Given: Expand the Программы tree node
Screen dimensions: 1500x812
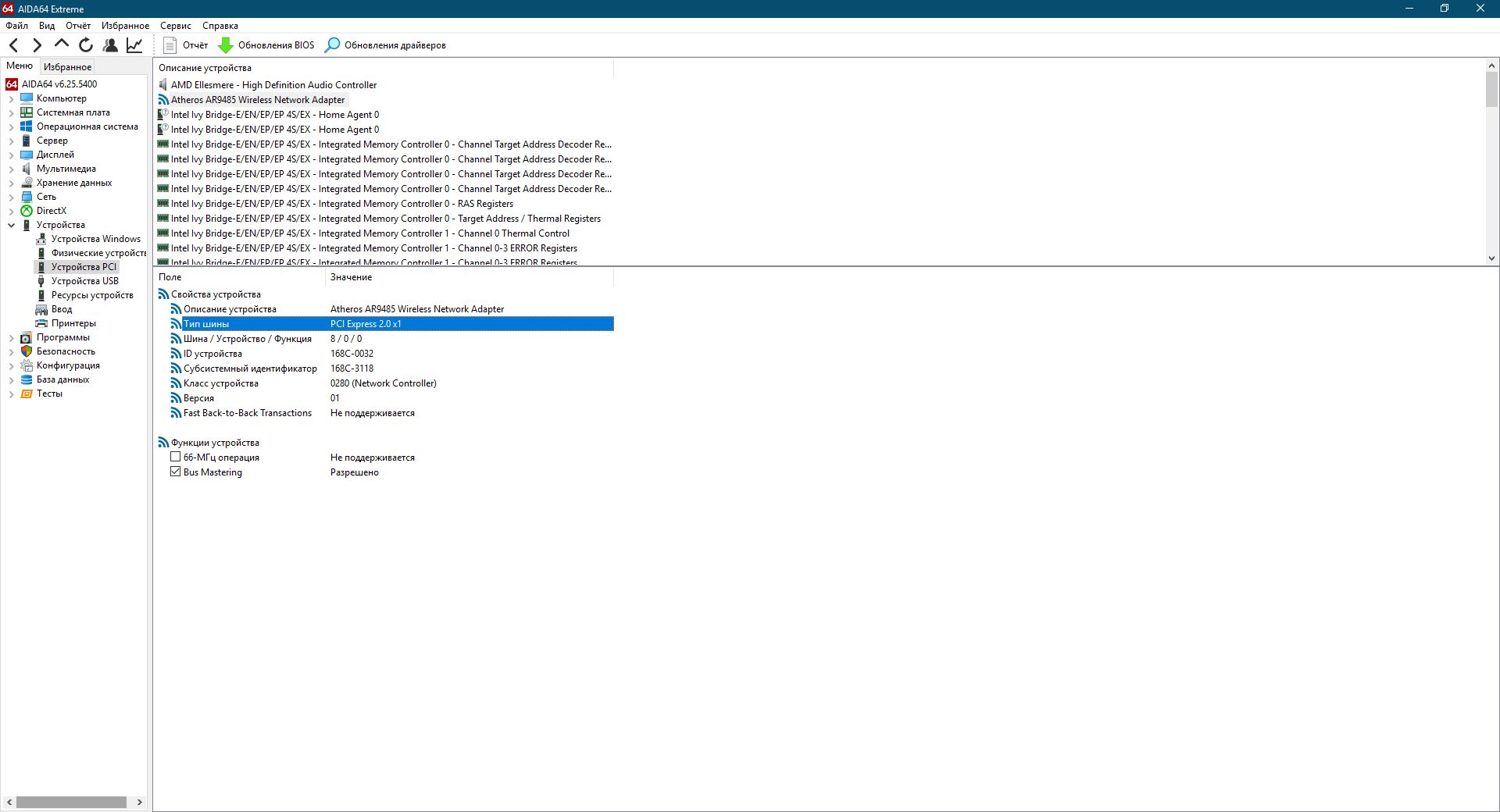Looking at the screenshot, I should pyautogui.click(x=11, y=337).
